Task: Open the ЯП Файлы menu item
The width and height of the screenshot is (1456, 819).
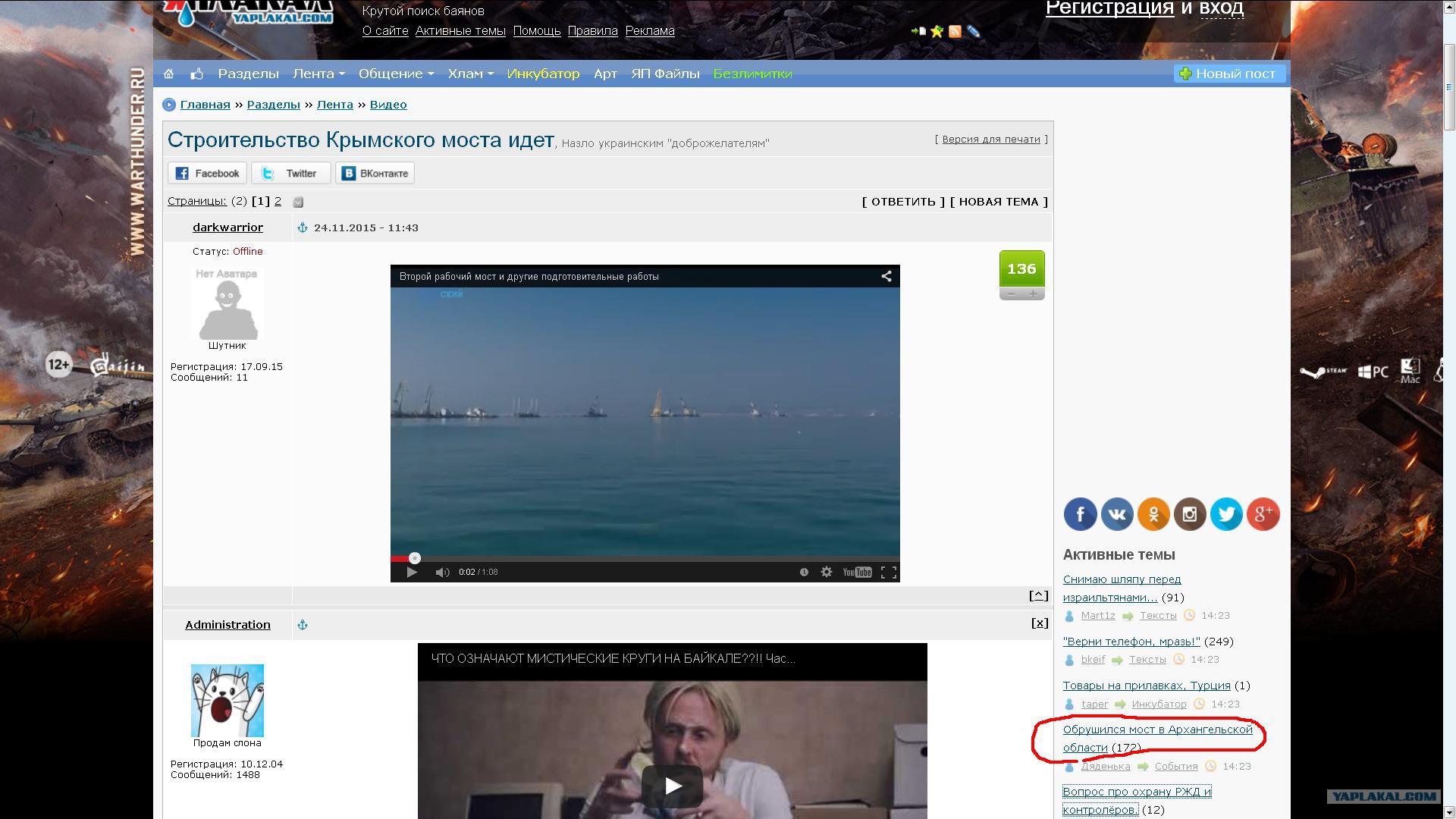Action: coord(665,74)
